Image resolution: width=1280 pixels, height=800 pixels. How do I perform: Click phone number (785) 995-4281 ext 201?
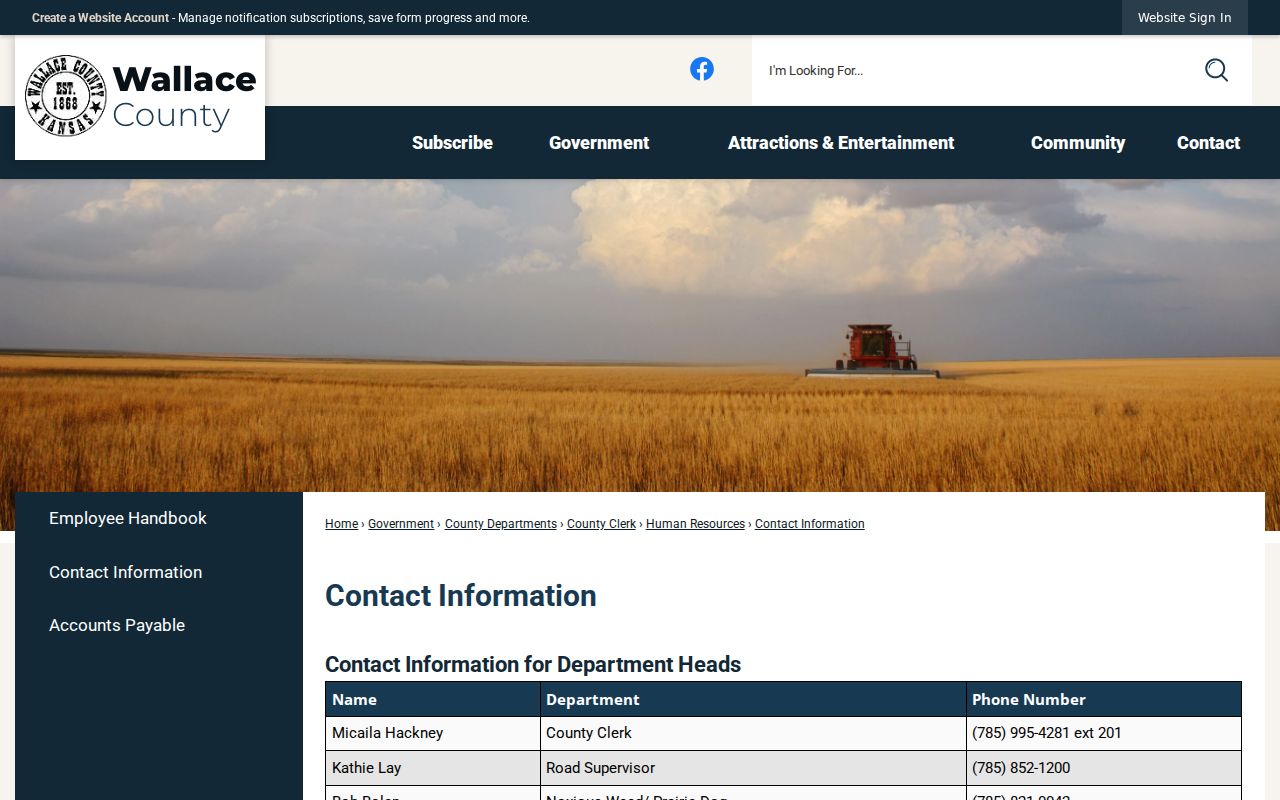pyautogui.click(x=1047, y=733)
